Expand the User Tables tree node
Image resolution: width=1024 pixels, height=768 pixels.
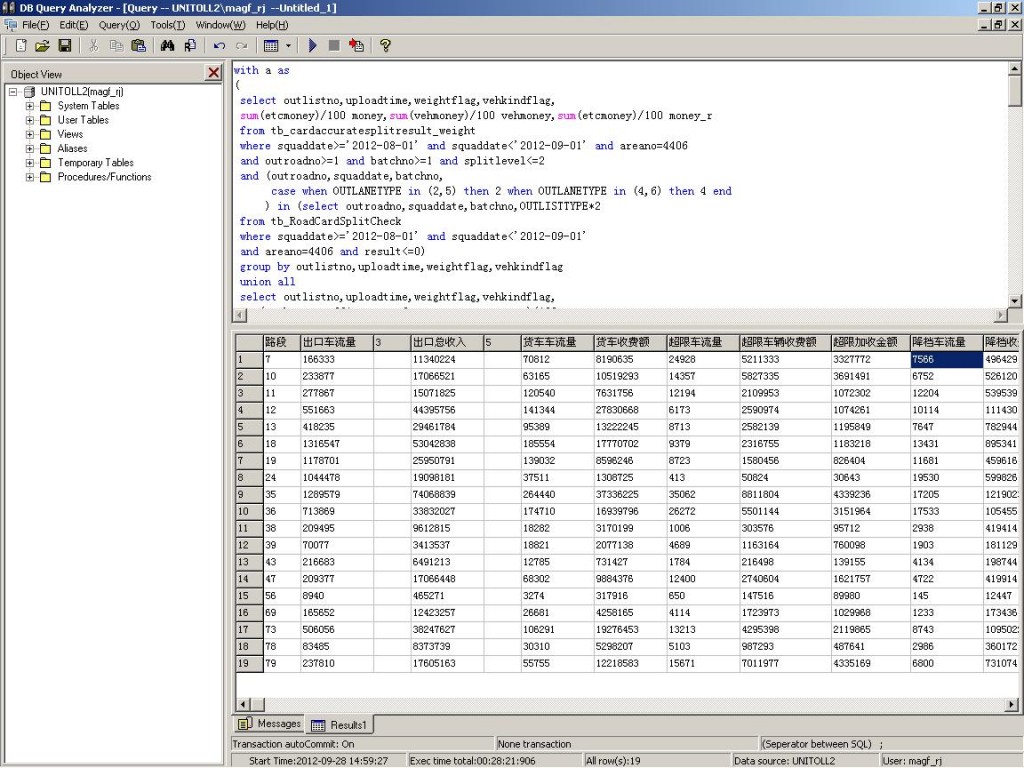point(30,120)
